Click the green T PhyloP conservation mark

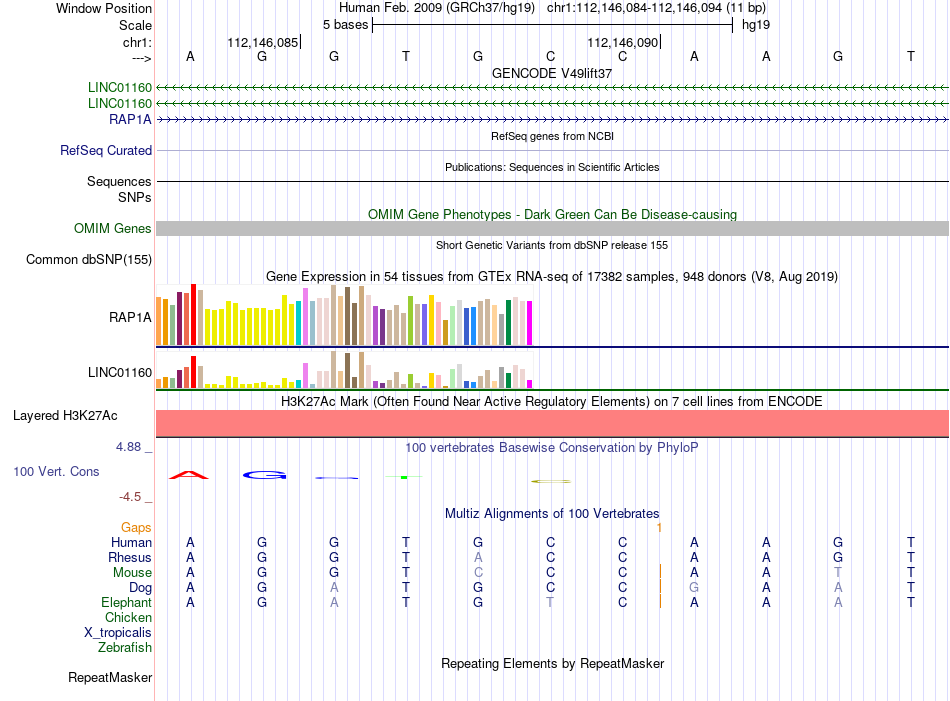pyautogui.click(x=404, y=477)
